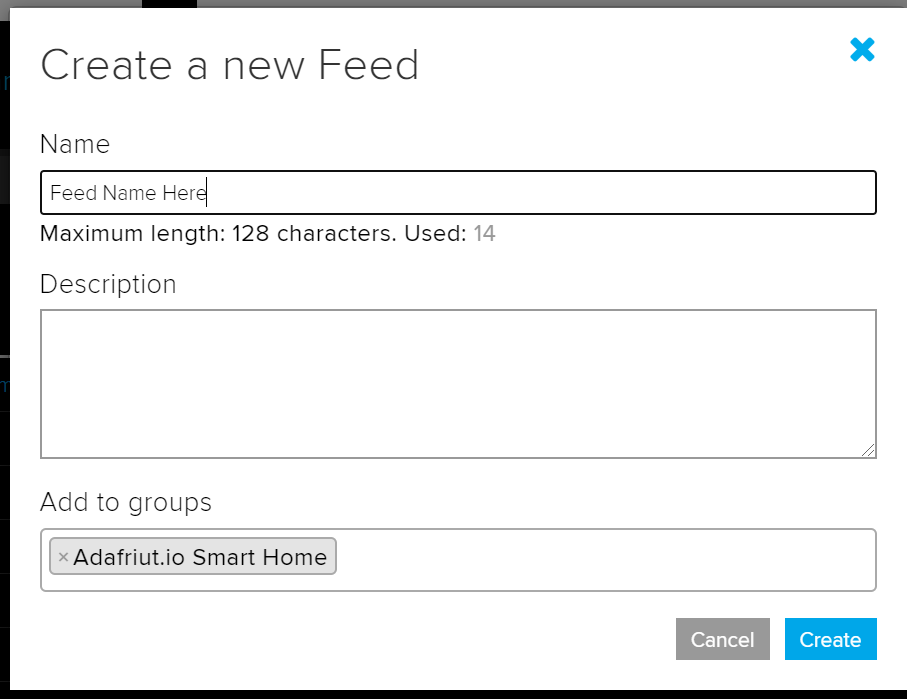Screen dimensions: 907x699
Task: Select the Adafriut.io Smart Home tag label
Action: (x=200, y=557)
